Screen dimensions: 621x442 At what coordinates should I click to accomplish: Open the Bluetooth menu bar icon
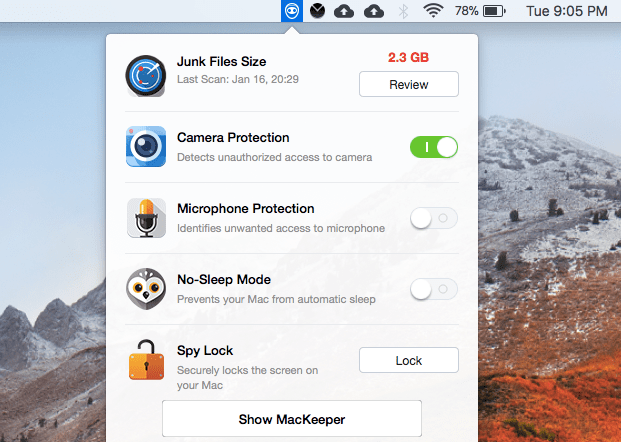click(x=404, y=12)
